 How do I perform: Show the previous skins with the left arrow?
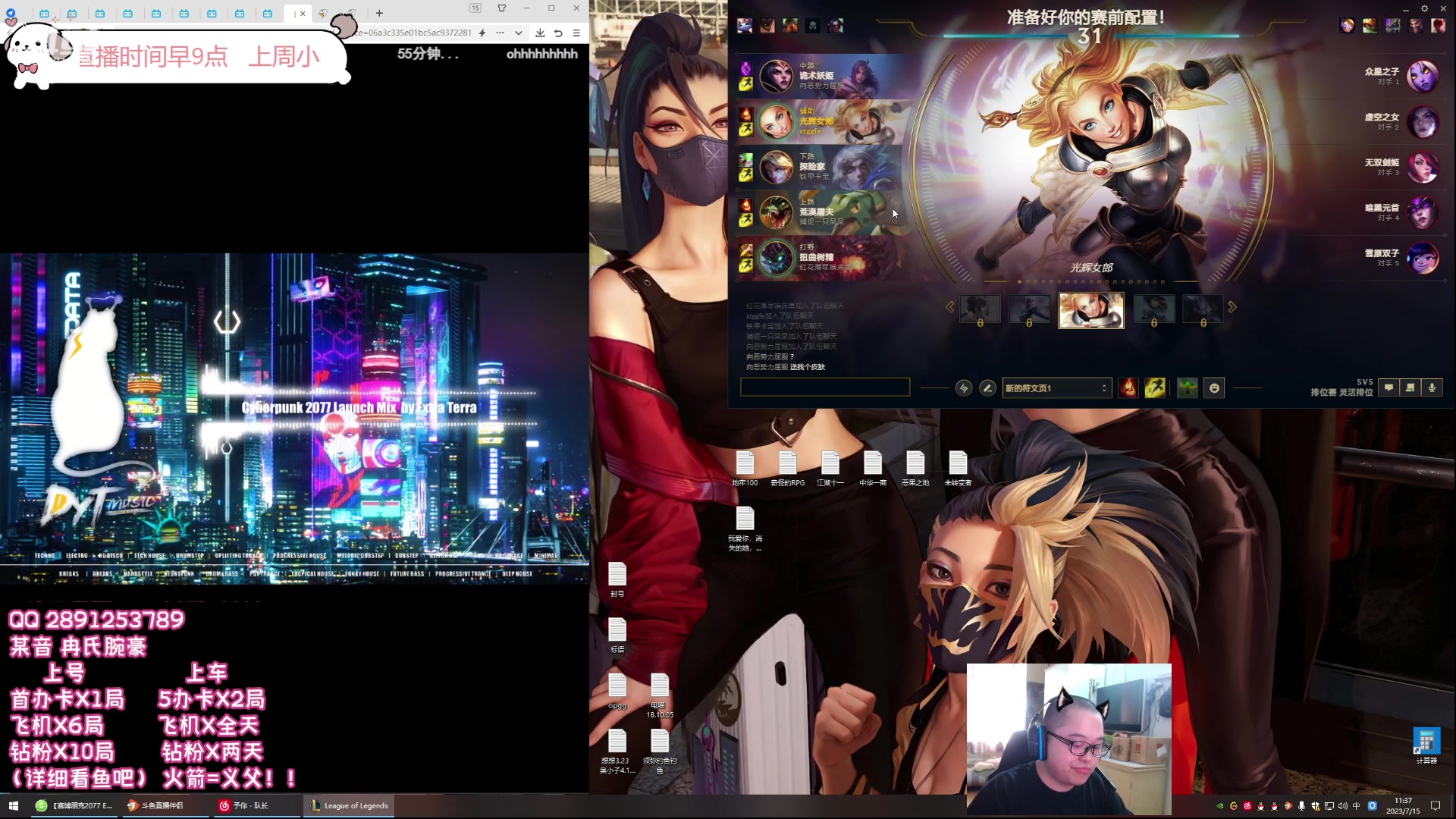point(949,307)
